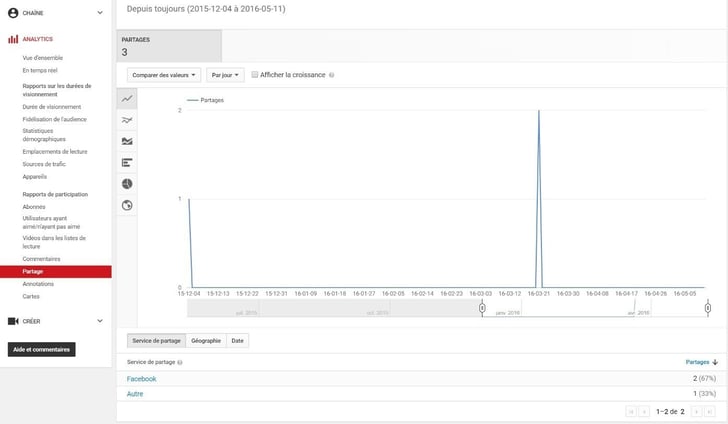Viewport: 728px width, 424px height.
Task: Open the Facebook sharing service link
Action: [142, 379]
